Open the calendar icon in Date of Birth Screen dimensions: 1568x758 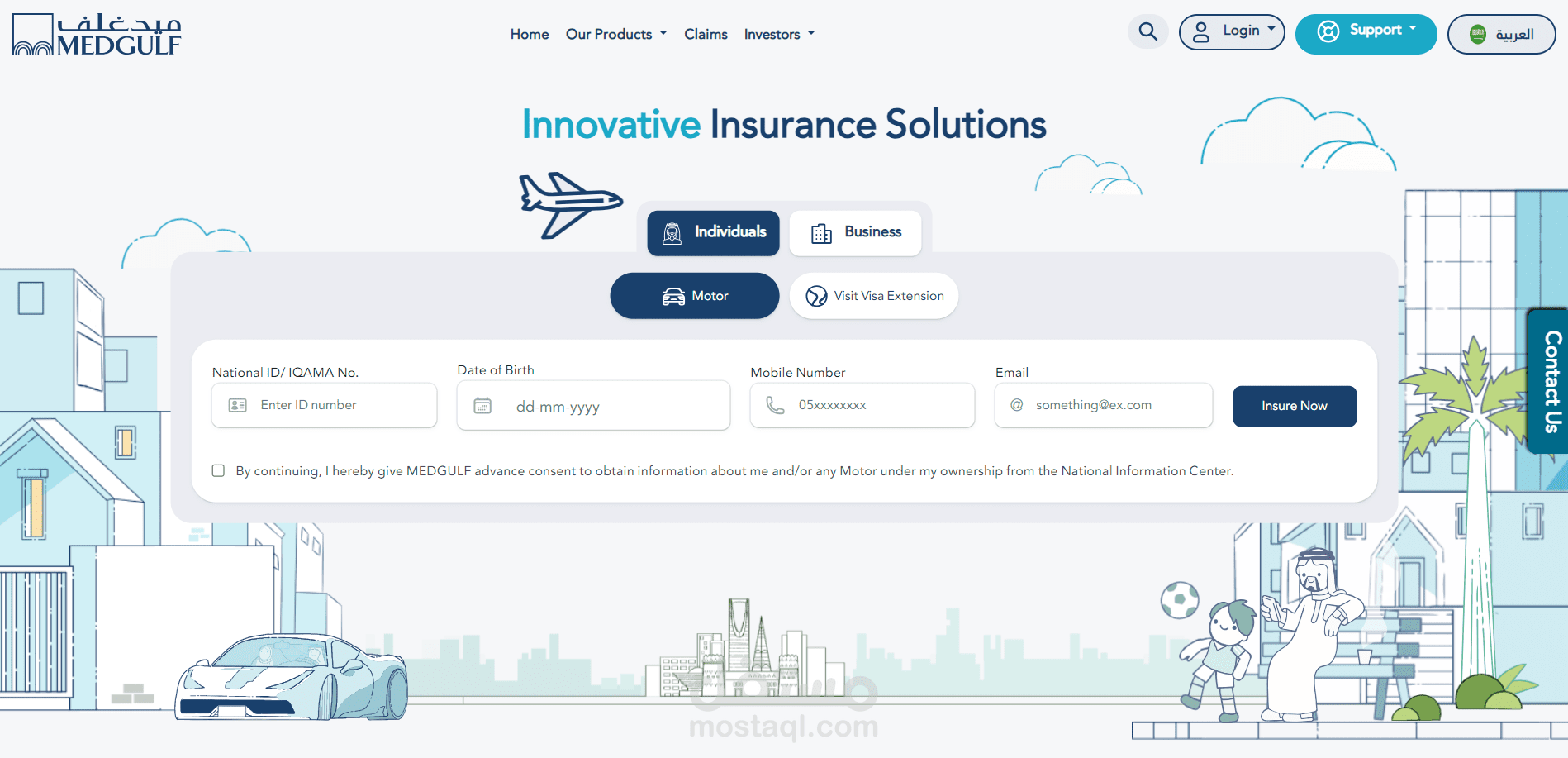pyautogui.click(x=482, y=406)
